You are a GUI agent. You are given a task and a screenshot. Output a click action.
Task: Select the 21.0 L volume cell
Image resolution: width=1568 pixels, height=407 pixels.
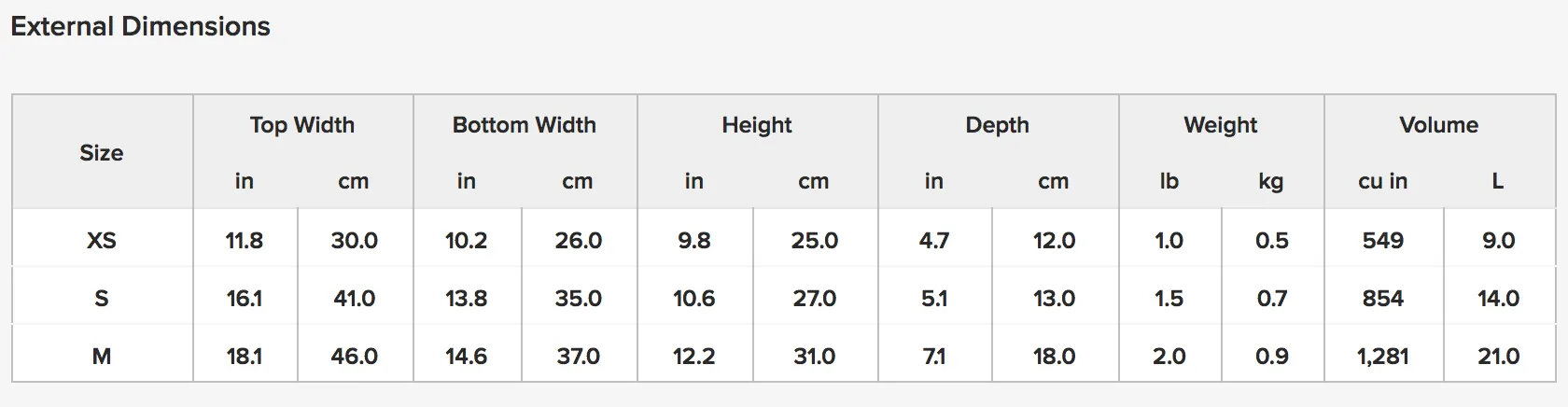[x=1499, y=357]
